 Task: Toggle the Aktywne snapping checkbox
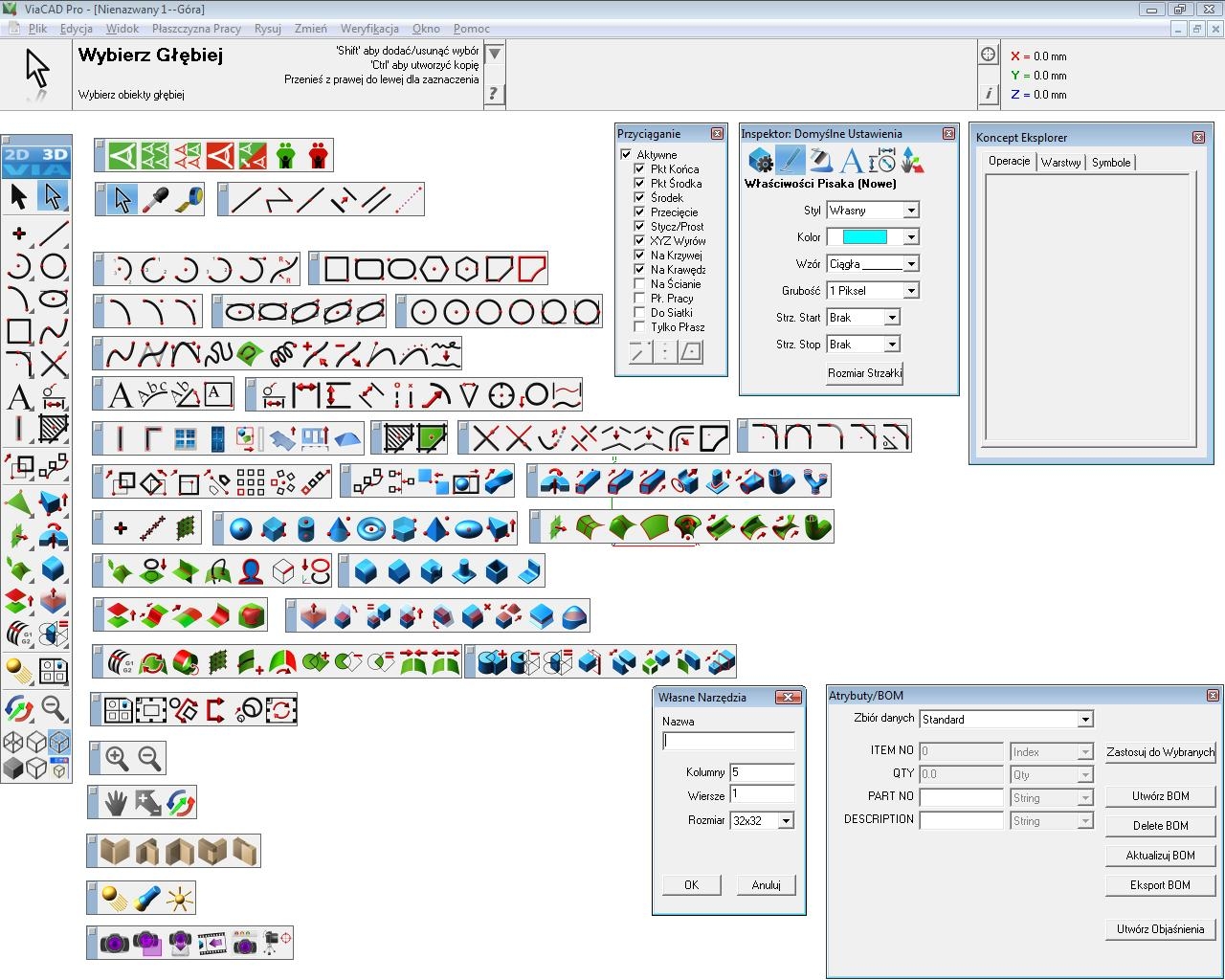pyautogui.click(x=626, y=154)
